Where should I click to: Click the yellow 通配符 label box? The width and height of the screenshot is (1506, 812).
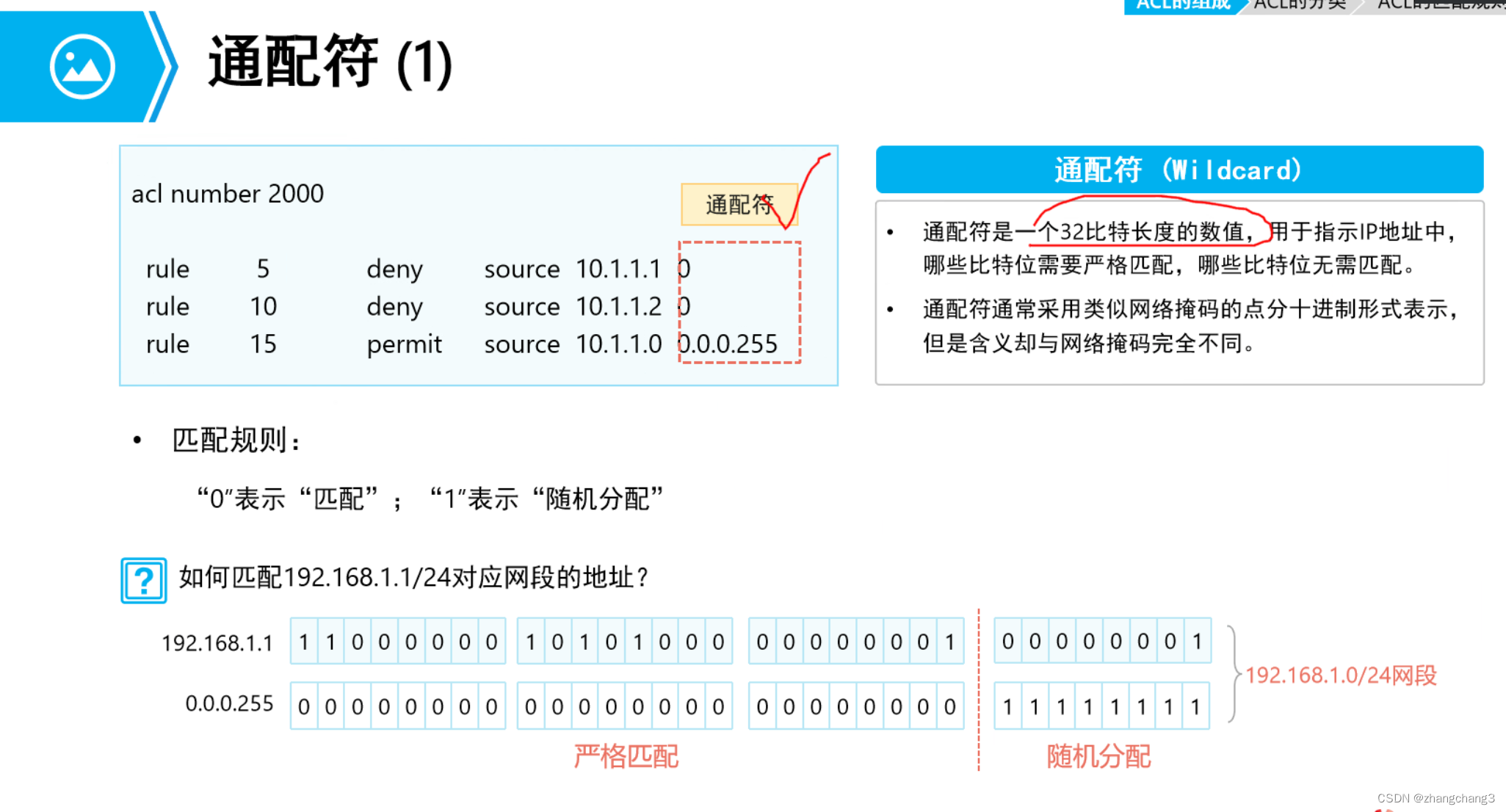[738, 204]
